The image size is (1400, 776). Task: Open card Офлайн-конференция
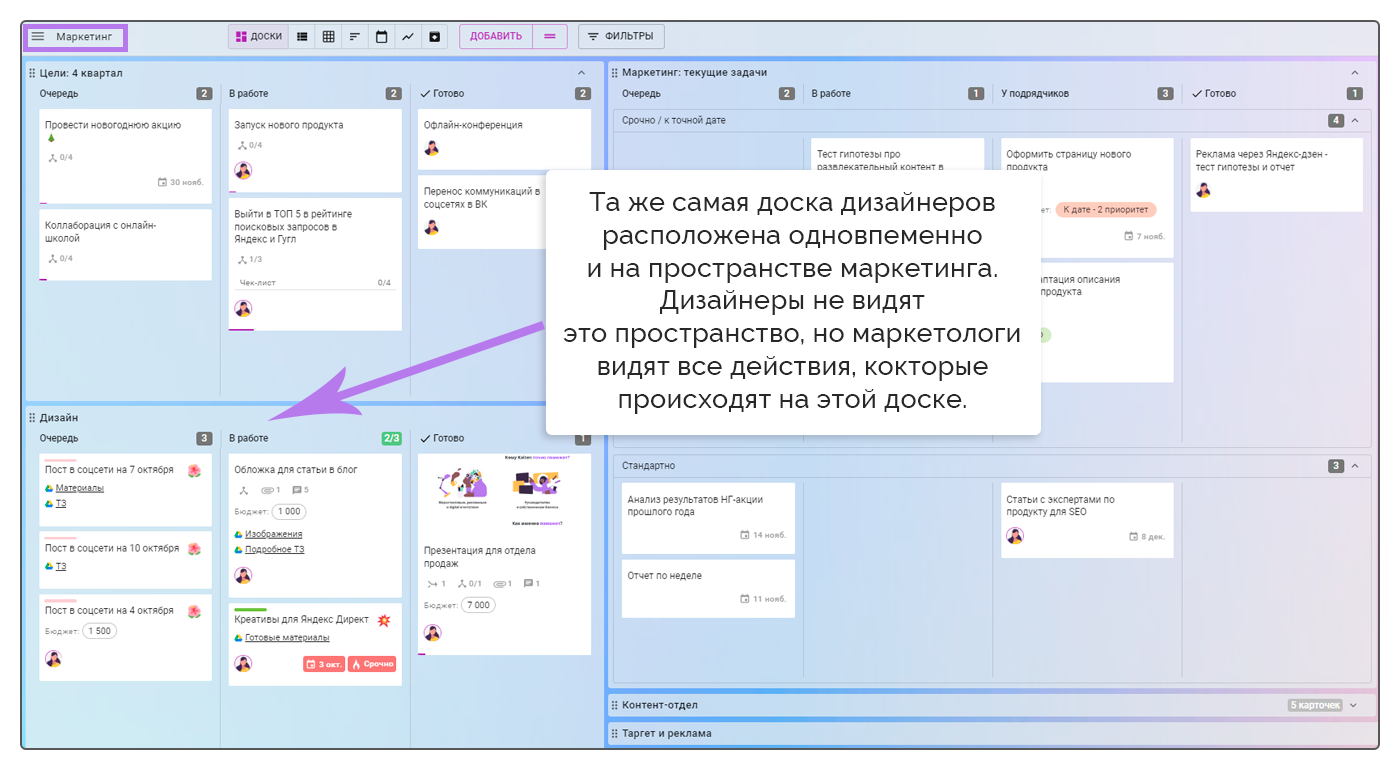click(x=504, y=138)
